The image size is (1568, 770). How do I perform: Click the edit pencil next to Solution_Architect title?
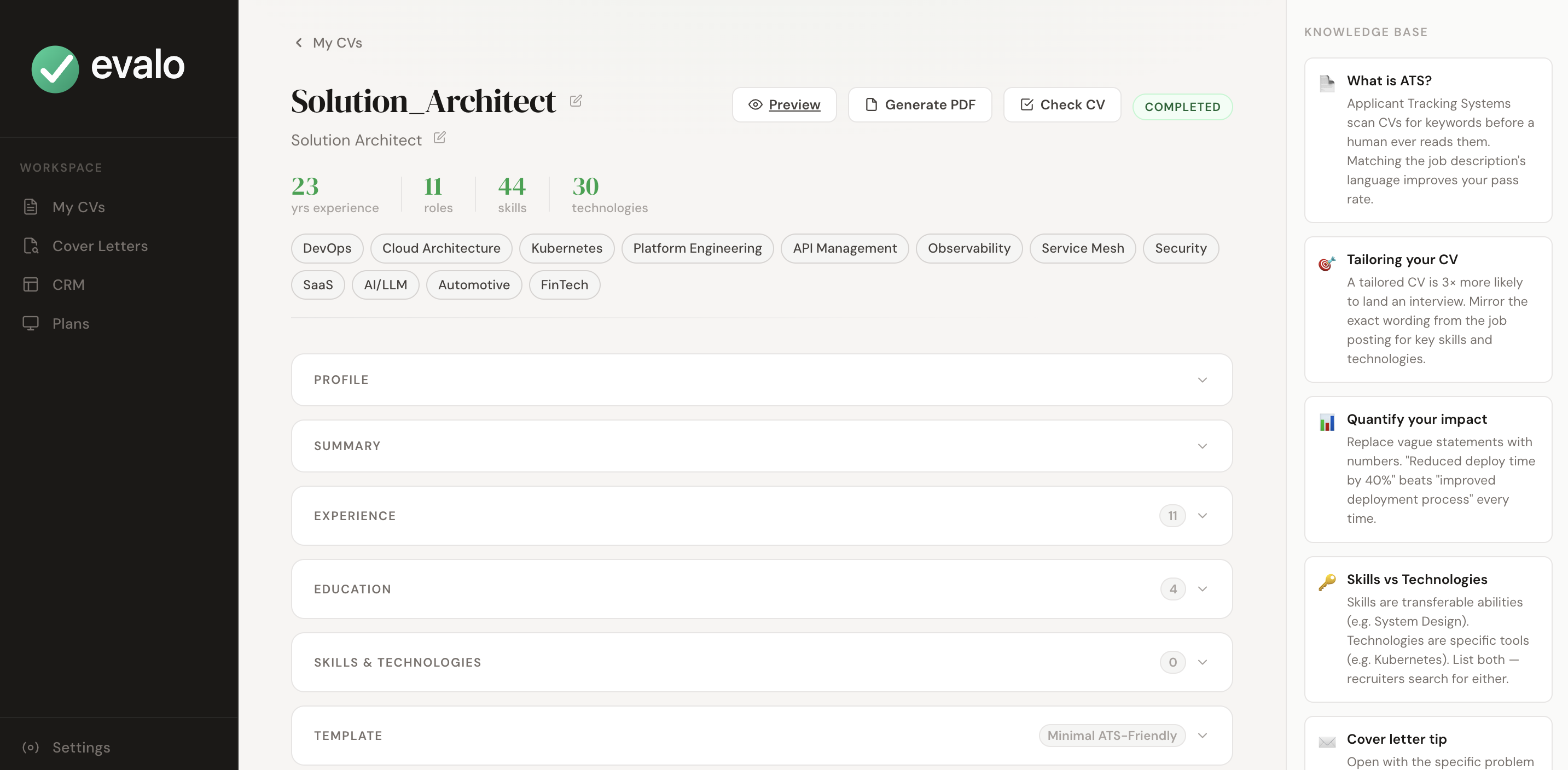[575, 101]
